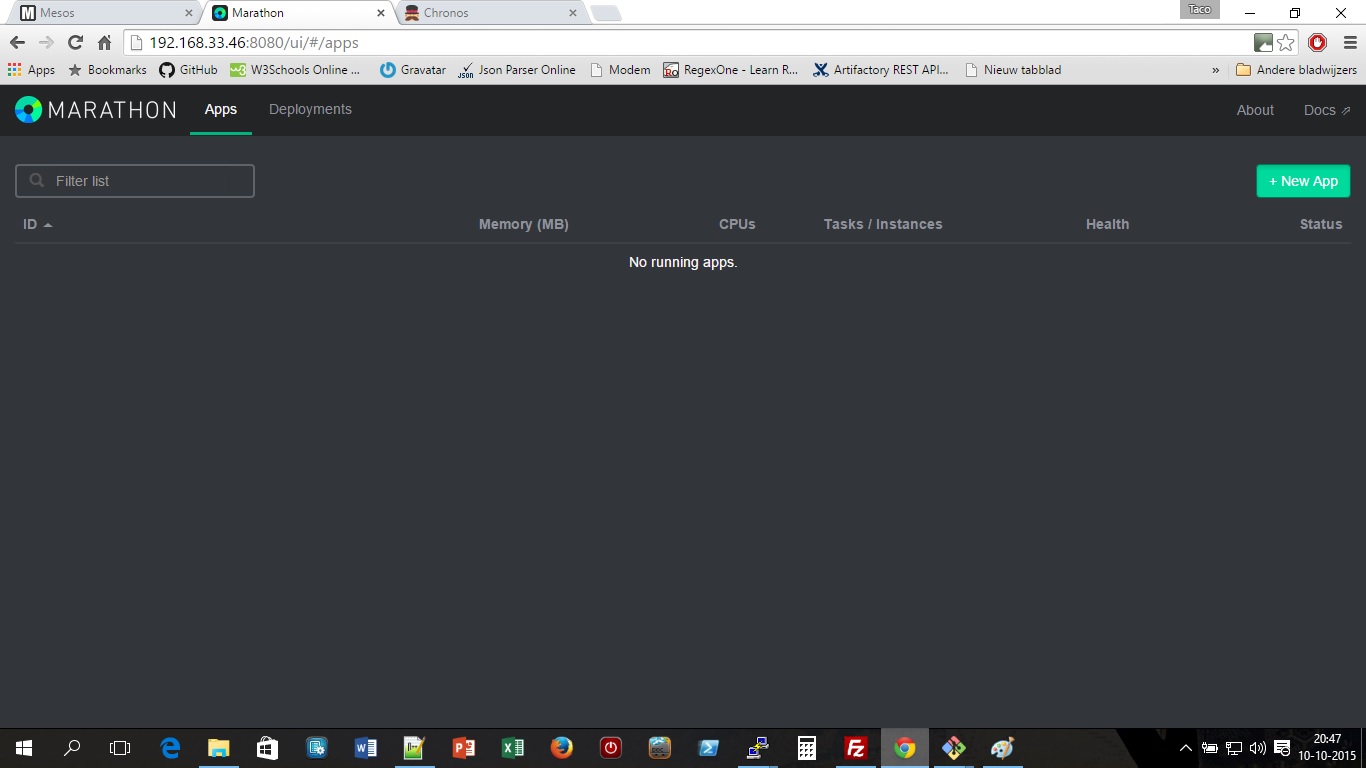Go to the browser home page icon
This screenshot has width=1366, height=768.
tap(104, 42)
